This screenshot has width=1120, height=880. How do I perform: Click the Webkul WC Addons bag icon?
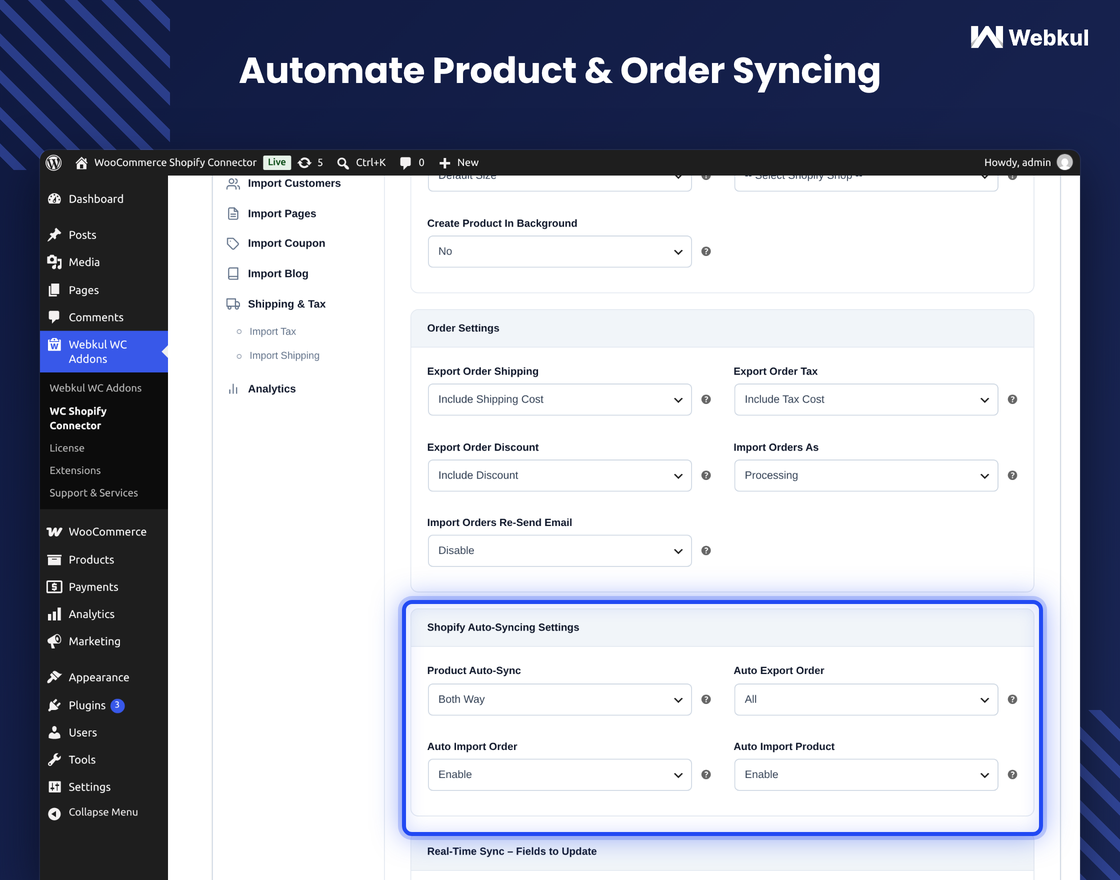[x=54, y=344]
